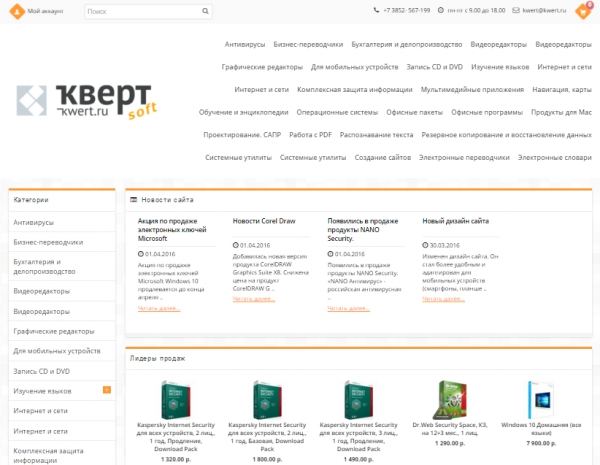Open Для мобильных устройств top menu item
Viewport: 600px width, 465px height.
point(355,67)
